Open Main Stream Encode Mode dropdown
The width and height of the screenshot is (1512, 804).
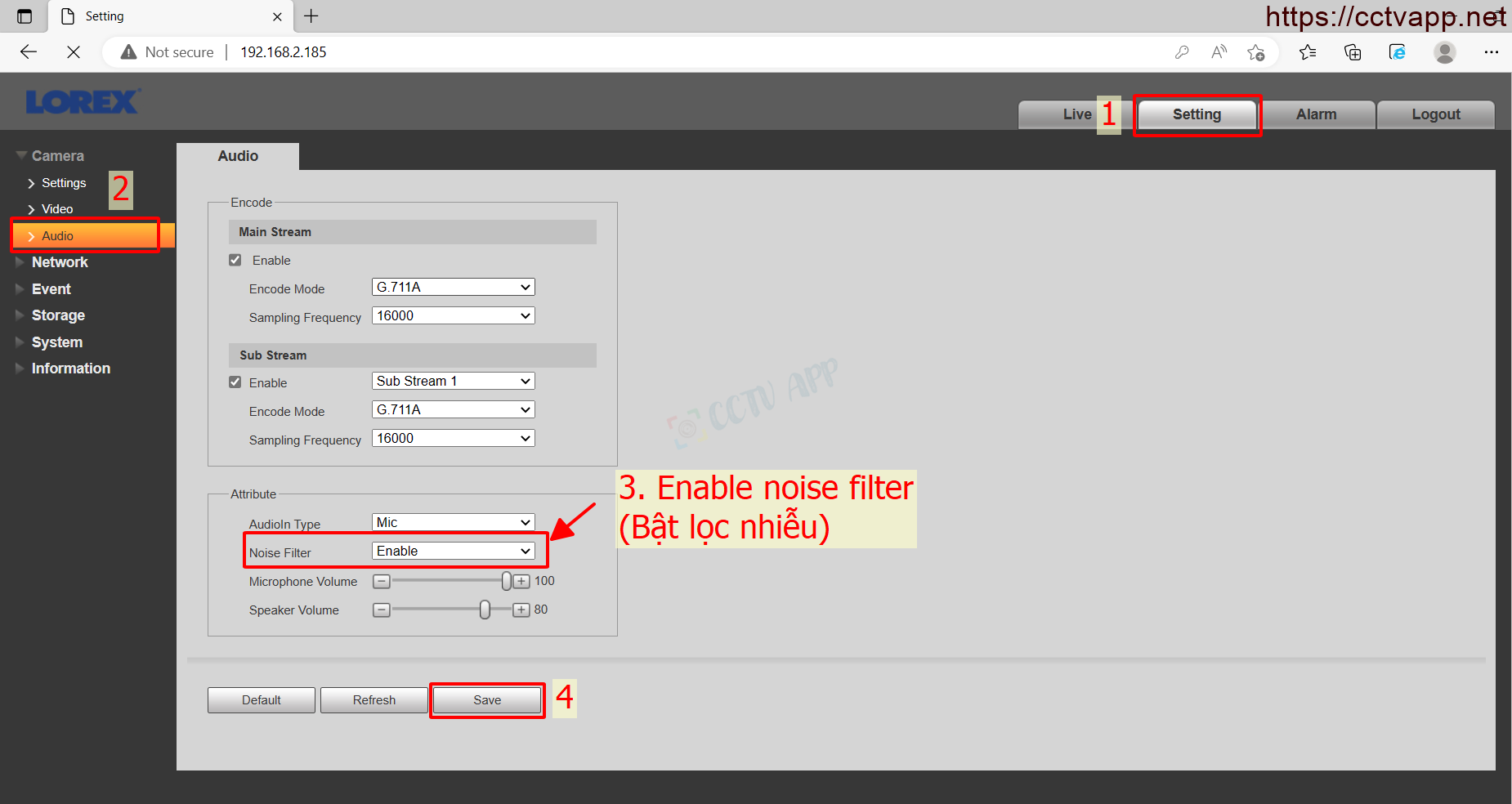click(x=454, y=287)
